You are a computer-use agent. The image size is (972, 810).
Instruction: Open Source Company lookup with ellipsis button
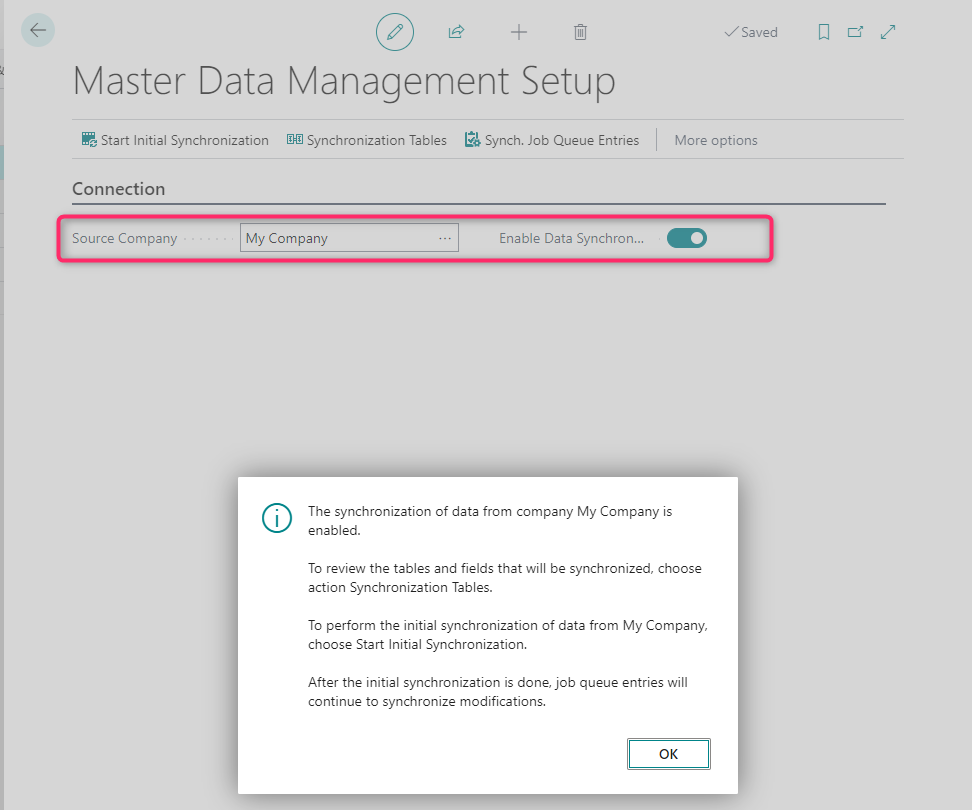pyautogui.click(x=445, y=238)
